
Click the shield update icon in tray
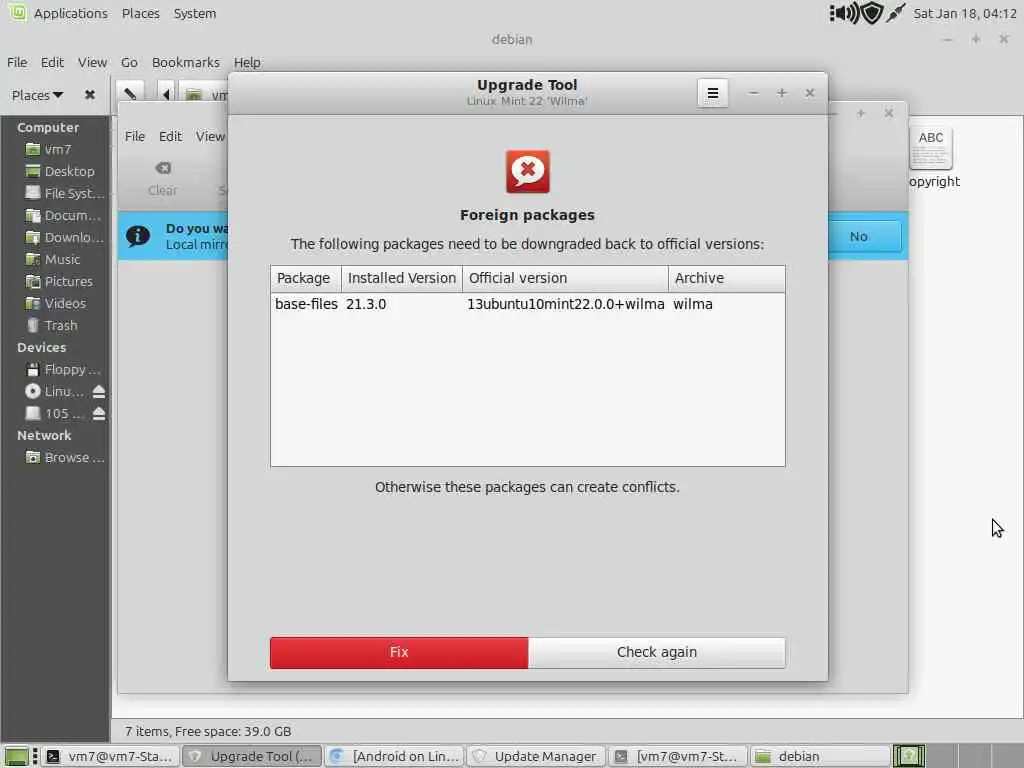pyautogui.click(x=872, y=13)
